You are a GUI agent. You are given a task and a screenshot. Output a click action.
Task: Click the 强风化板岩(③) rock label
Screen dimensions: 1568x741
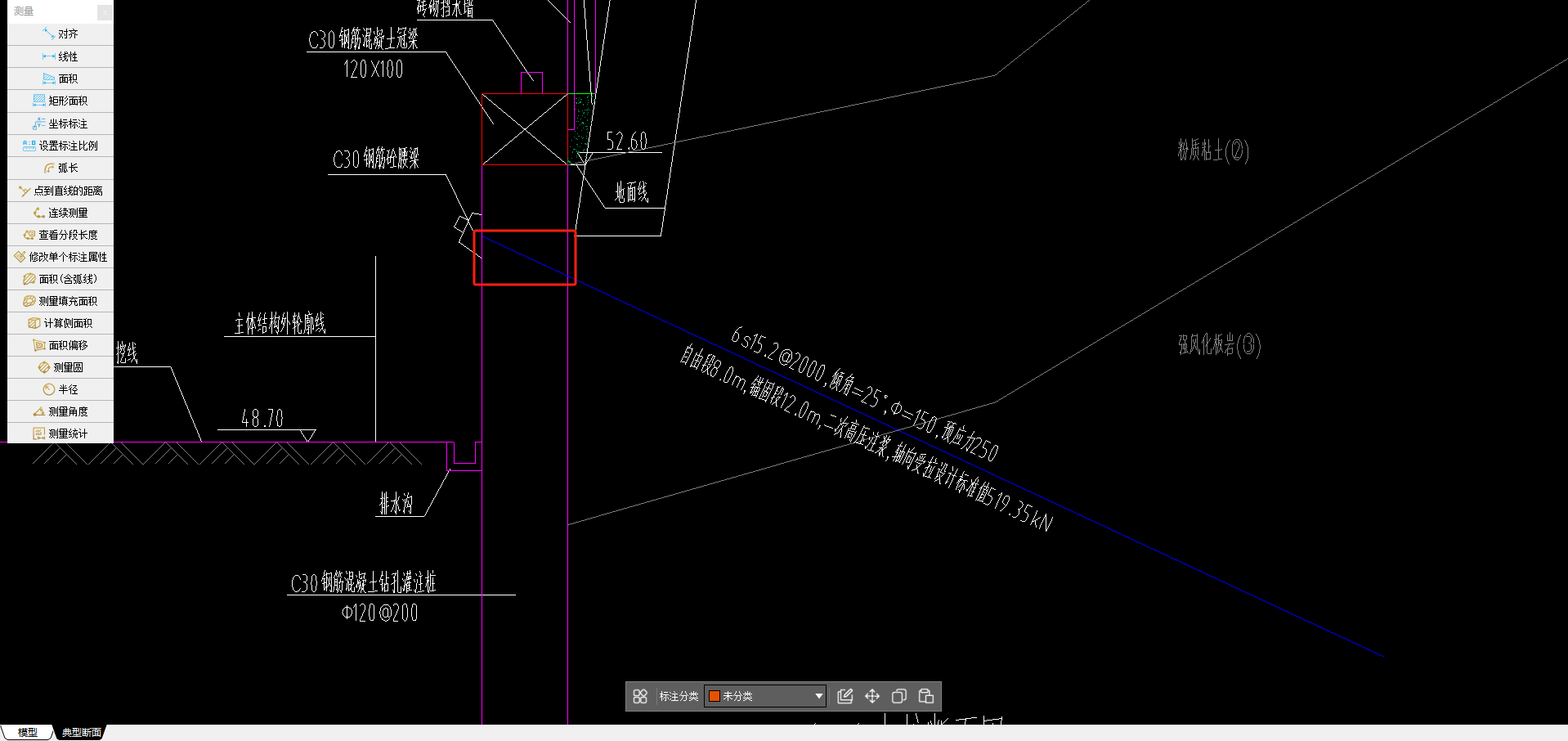pyautogui.click(x=1220, y=345)
